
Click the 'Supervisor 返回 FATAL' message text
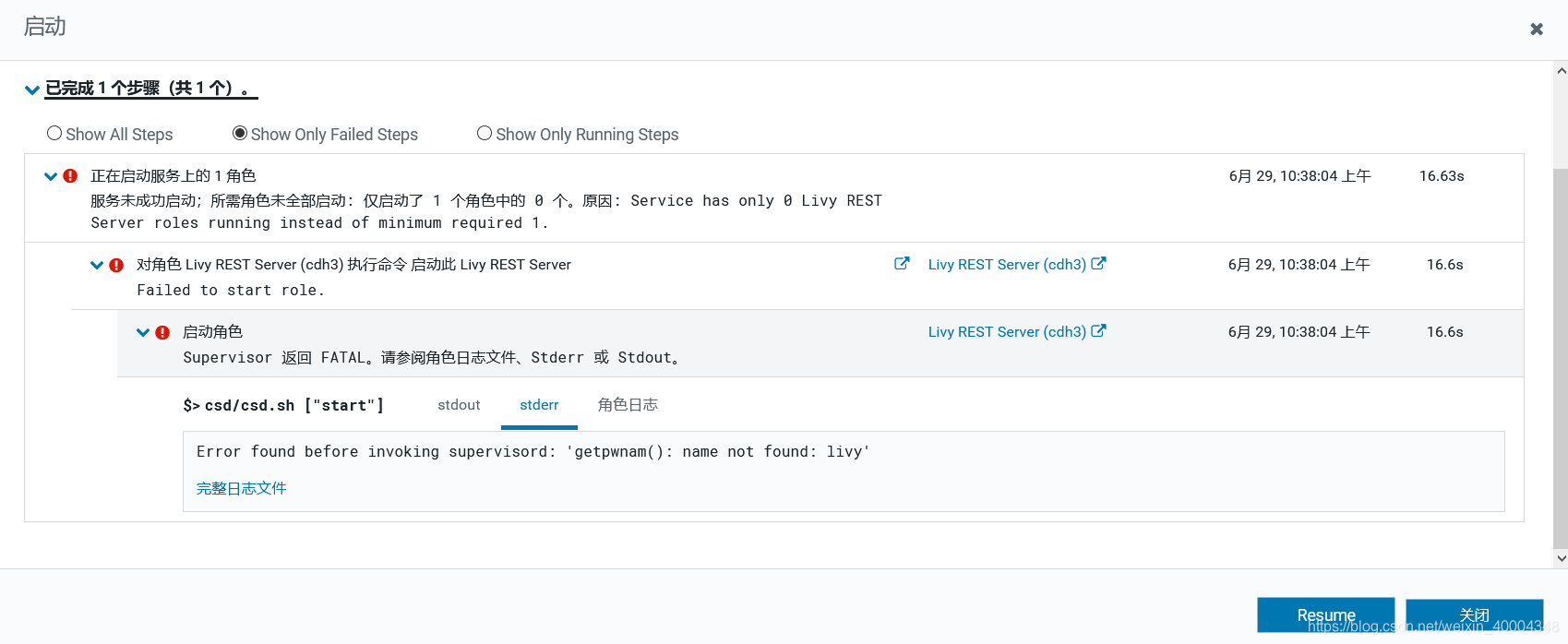click(x=434, y=358)
